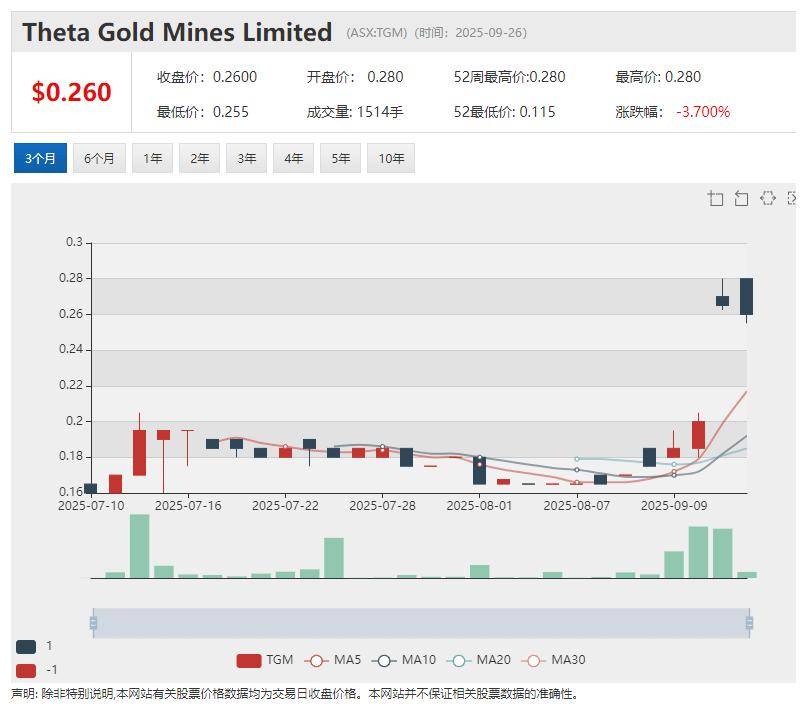Switch to the 6个月 period tab
Image resolution: width=809 pixels, height=712 pixels.
(99, 158)
